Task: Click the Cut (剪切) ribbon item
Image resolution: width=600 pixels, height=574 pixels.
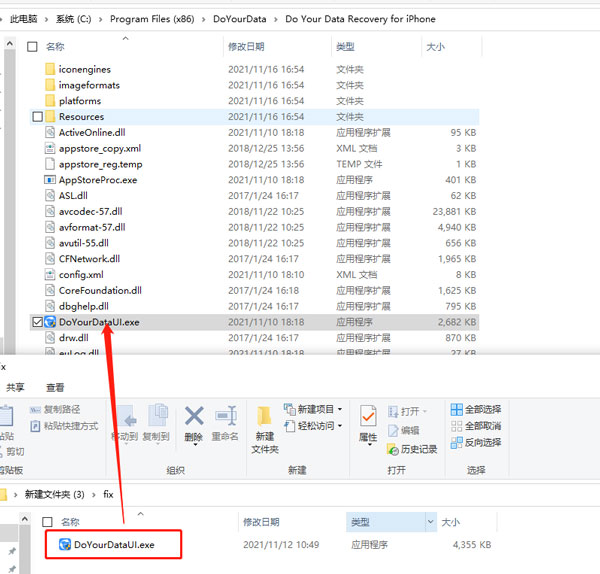Action: 12,452
